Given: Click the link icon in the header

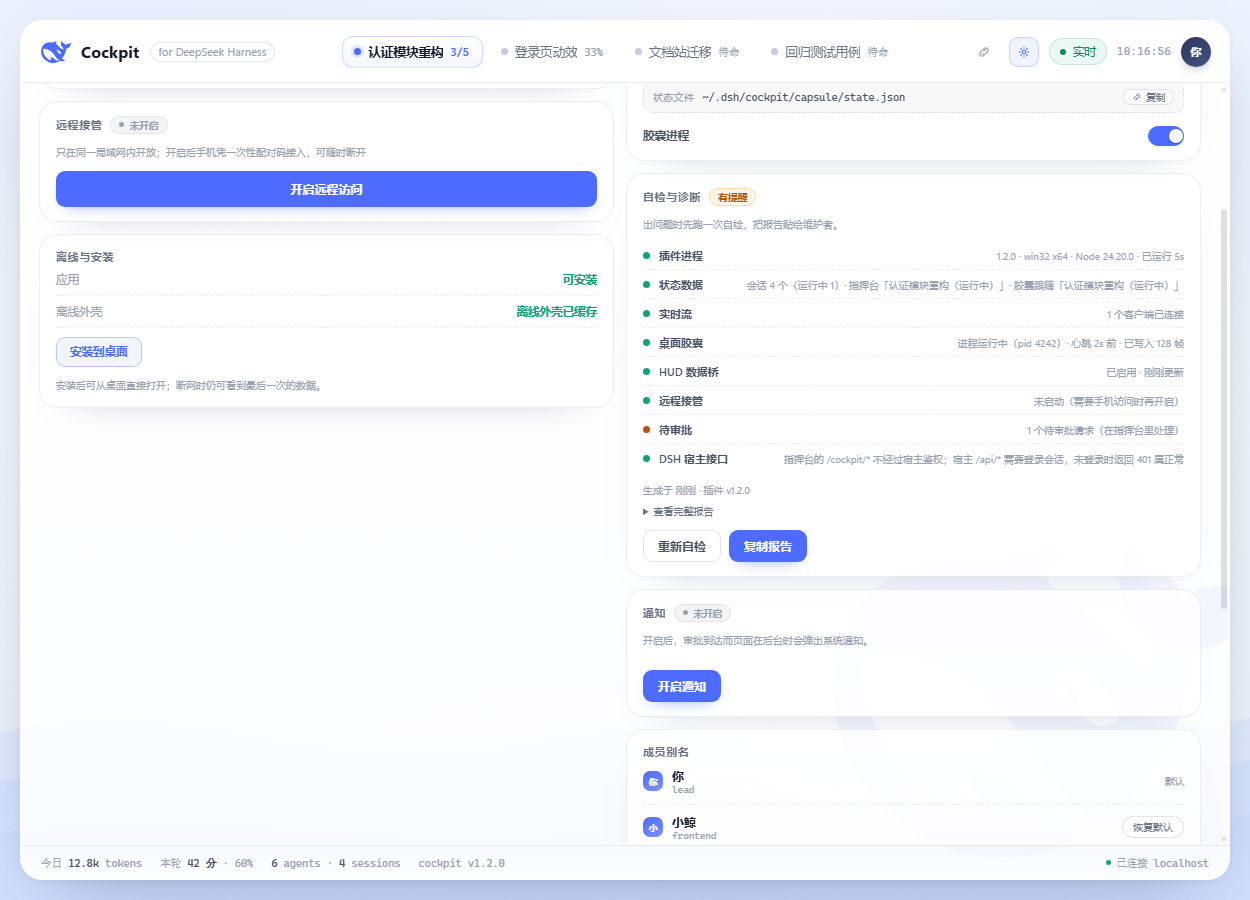Looking at the screenshot, I should (x=984, y=52).
